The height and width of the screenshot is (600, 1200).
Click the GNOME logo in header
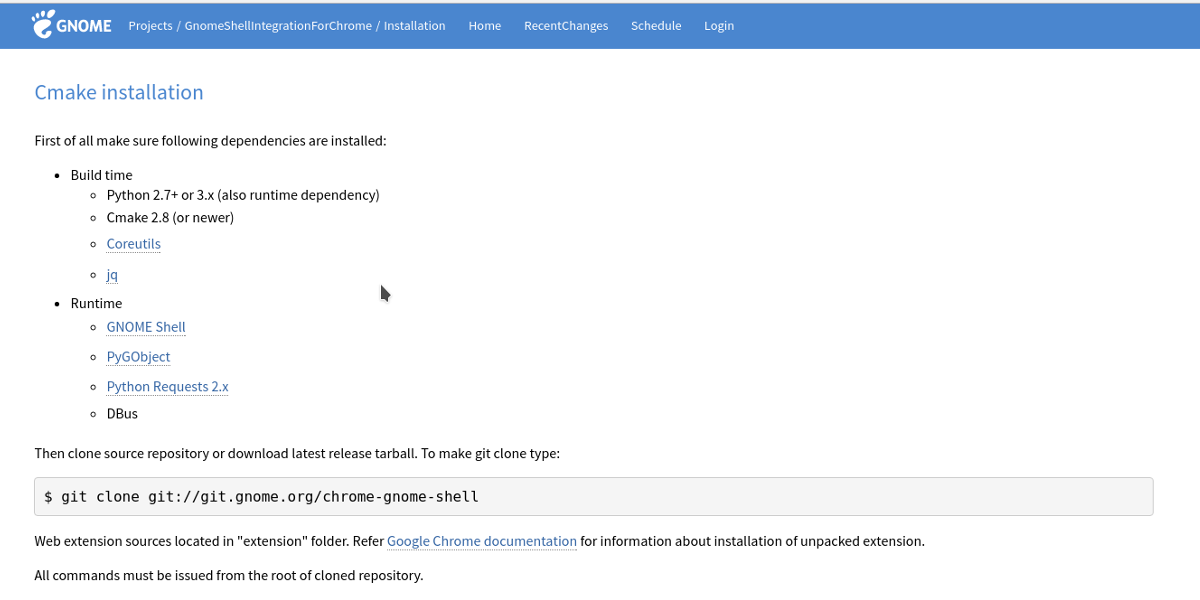pyautogui.click(x=72, y=25)
